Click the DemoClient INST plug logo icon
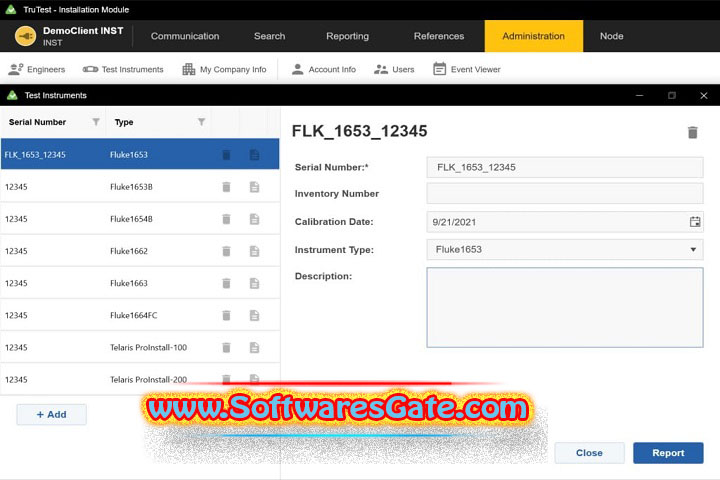 pyautogui.click(x=25, y=36)
